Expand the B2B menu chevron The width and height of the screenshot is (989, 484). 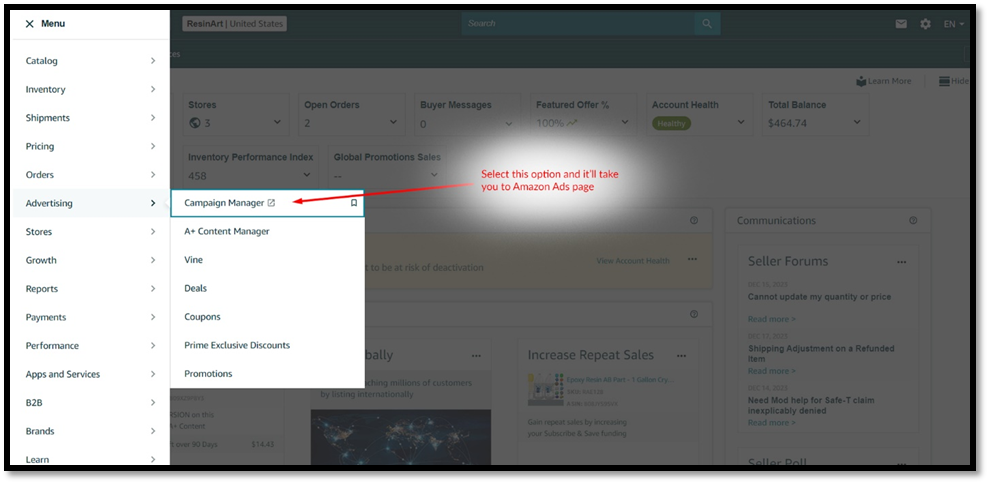(153, 403)
